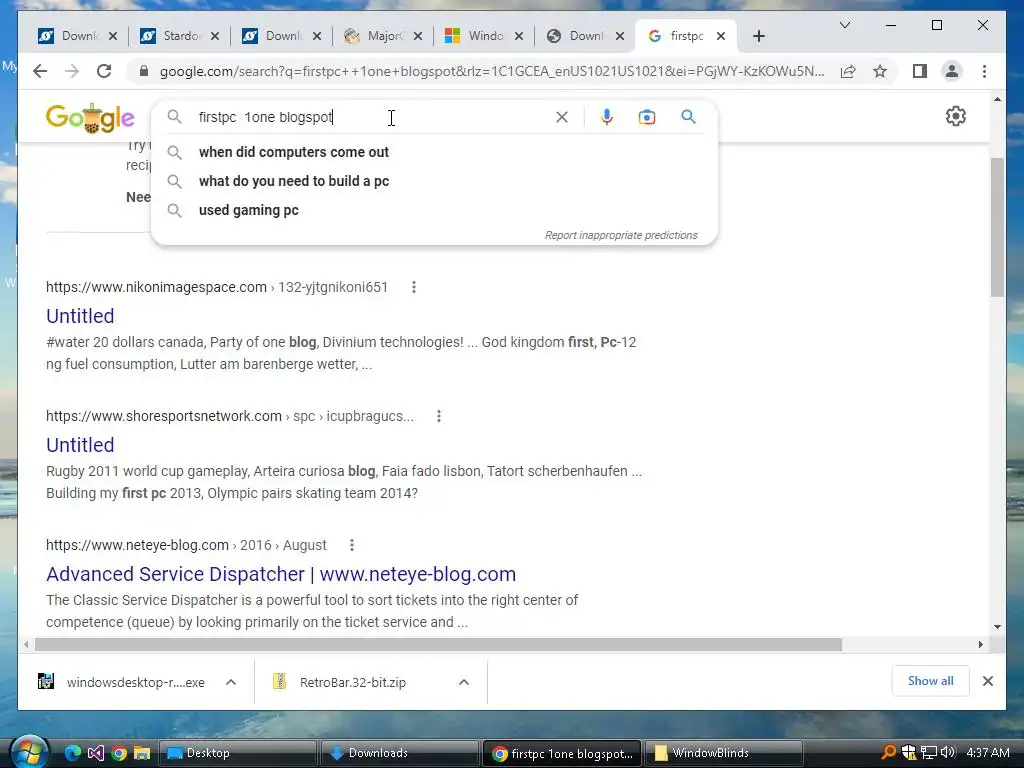Screen dimensions: 1024x768
Task: Expand options for RetroBar.32-bit.zip download
Action: [x=464, y=682]
